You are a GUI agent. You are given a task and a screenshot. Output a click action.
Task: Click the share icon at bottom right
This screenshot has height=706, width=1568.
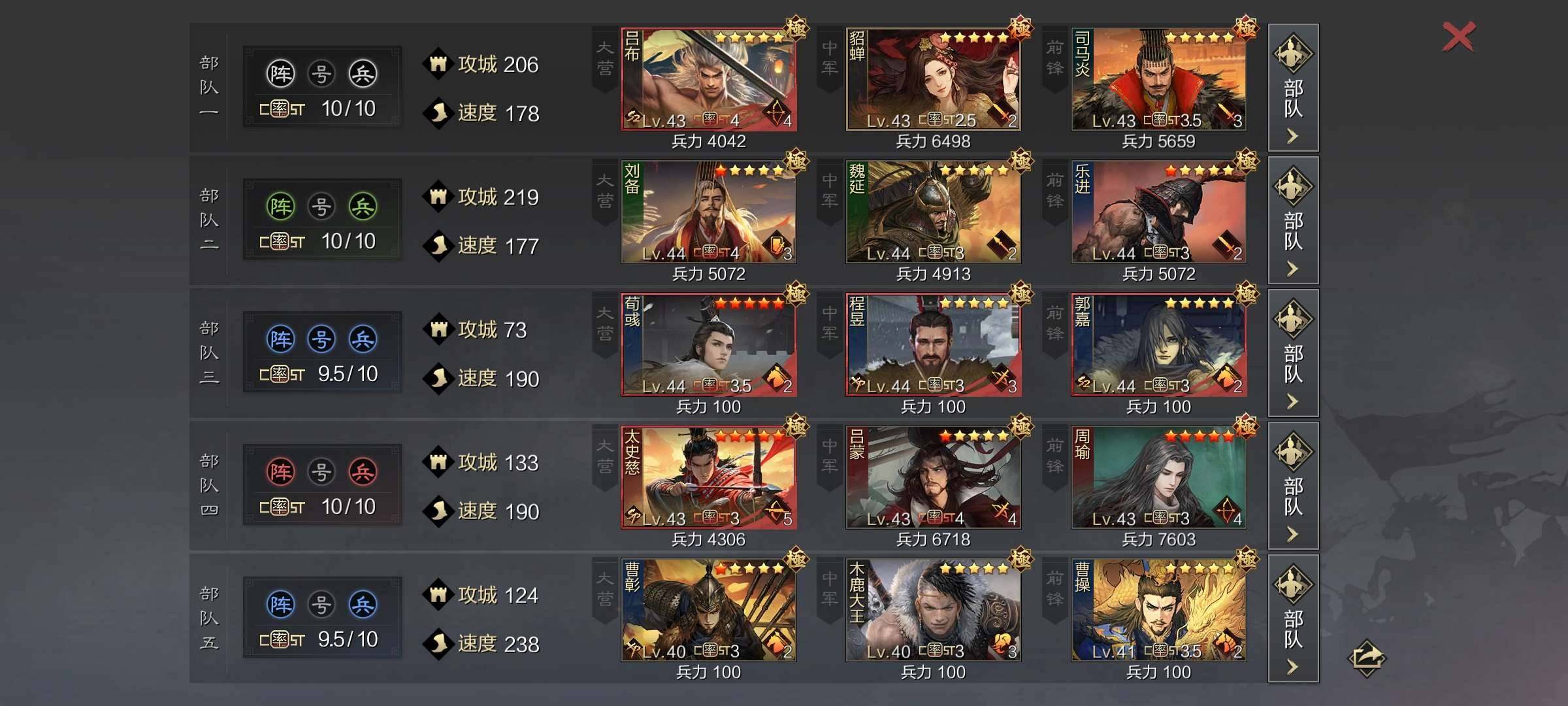[1367, 658]
